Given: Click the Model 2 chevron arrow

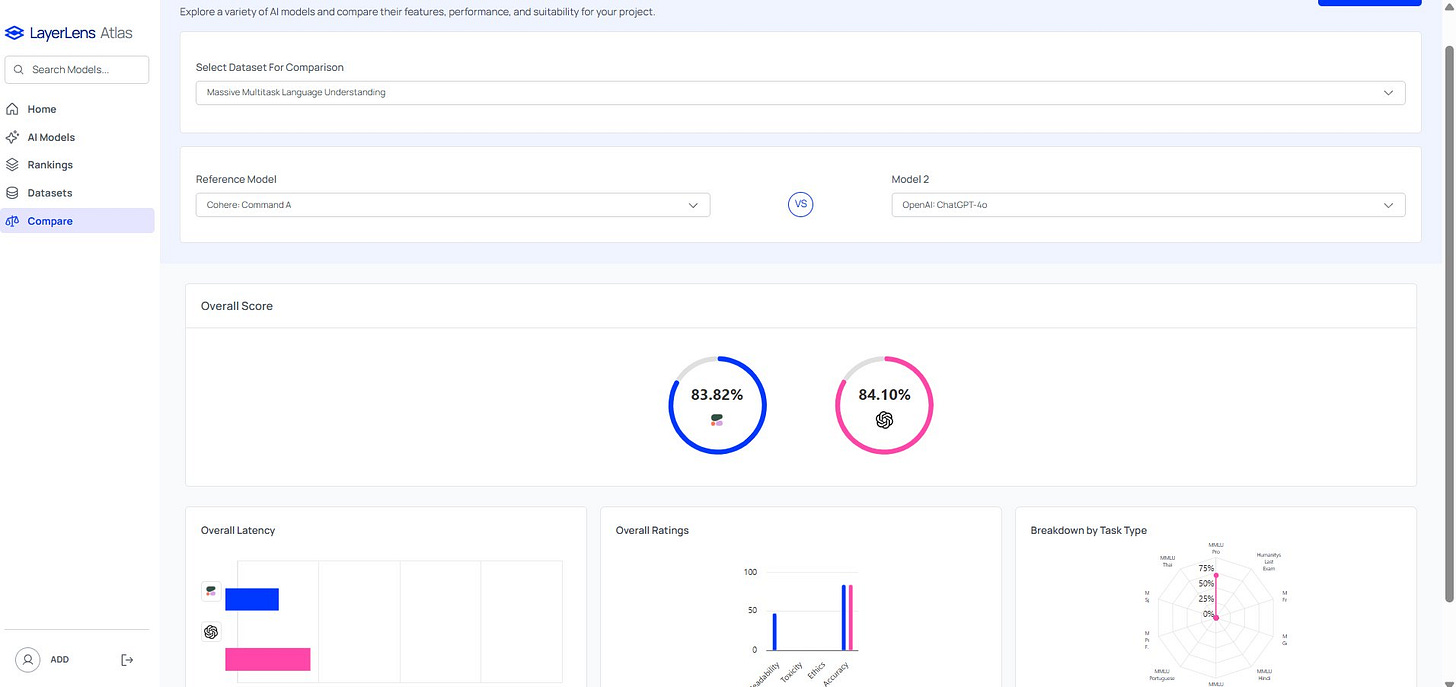Looking at the screenshot, I should tap(1388, 205).
